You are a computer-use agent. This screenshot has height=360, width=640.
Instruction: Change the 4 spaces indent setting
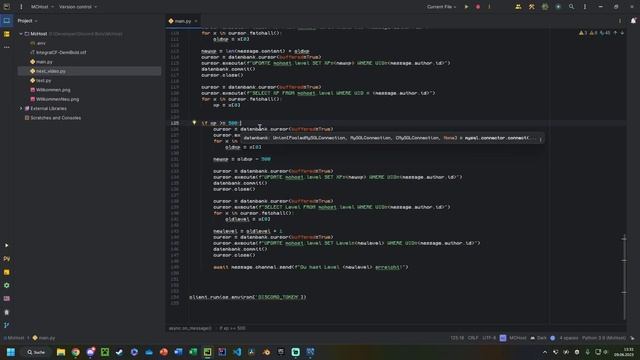click(569, 338)
